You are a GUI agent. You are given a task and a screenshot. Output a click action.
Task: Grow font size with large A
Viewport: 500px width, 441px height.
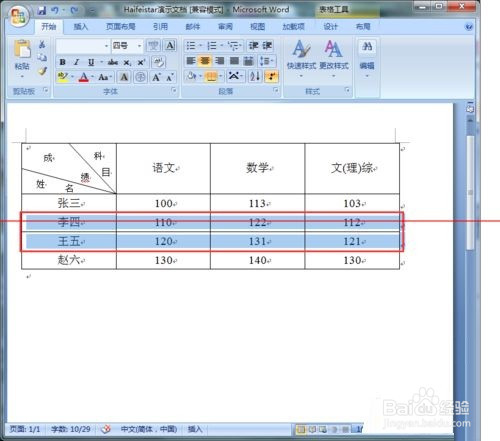[156, 77]
